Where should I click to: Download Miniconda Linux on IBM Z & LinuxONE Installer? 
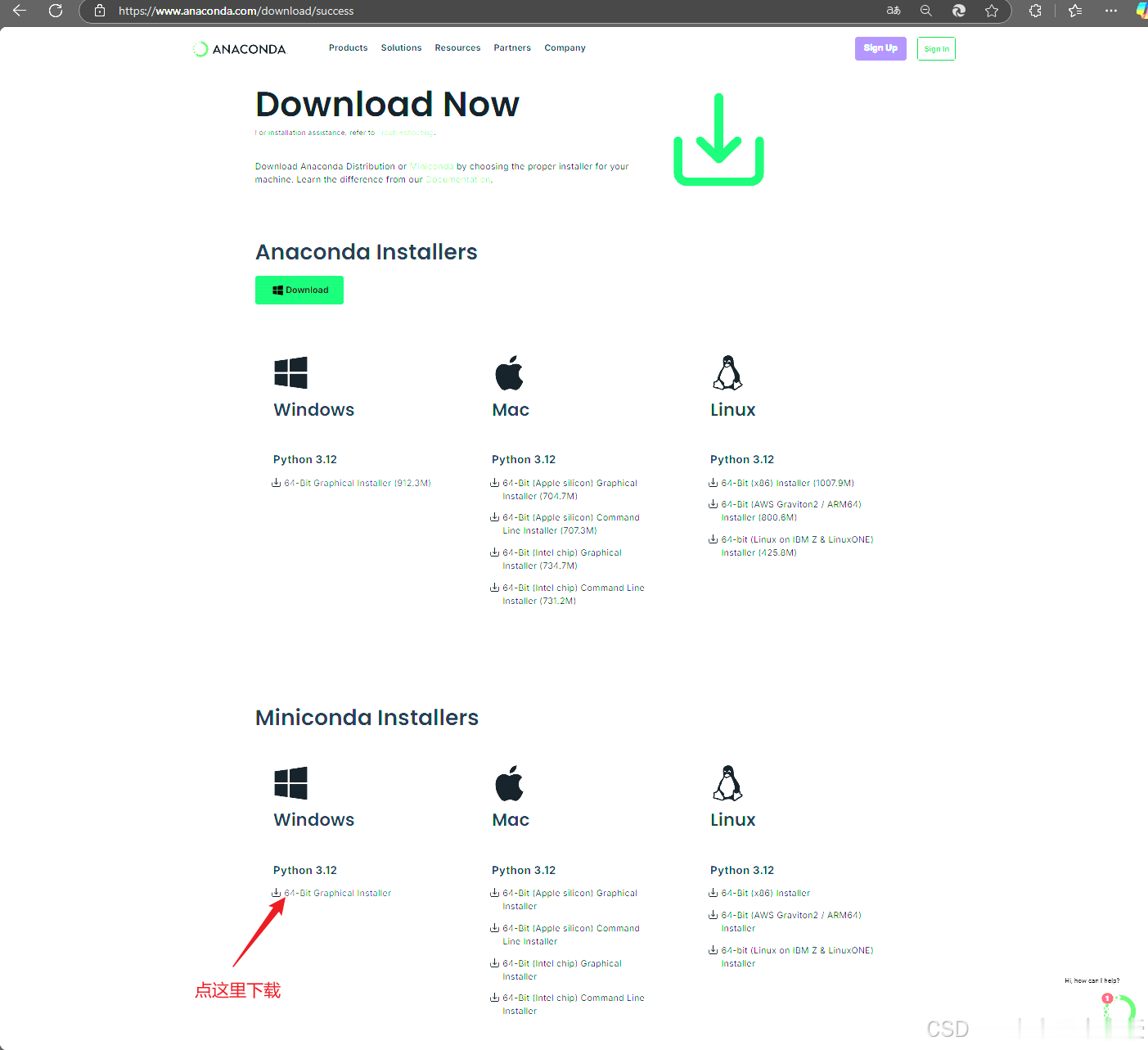click(791, 957)
